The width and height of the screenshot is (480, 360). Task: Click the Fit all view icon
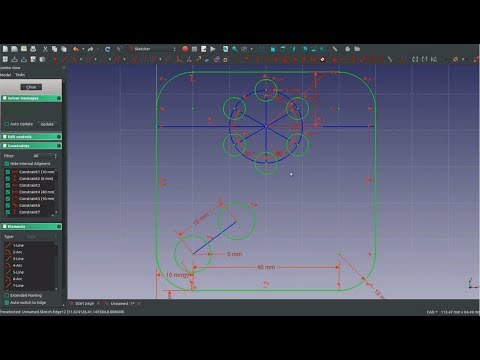(226, 49)
